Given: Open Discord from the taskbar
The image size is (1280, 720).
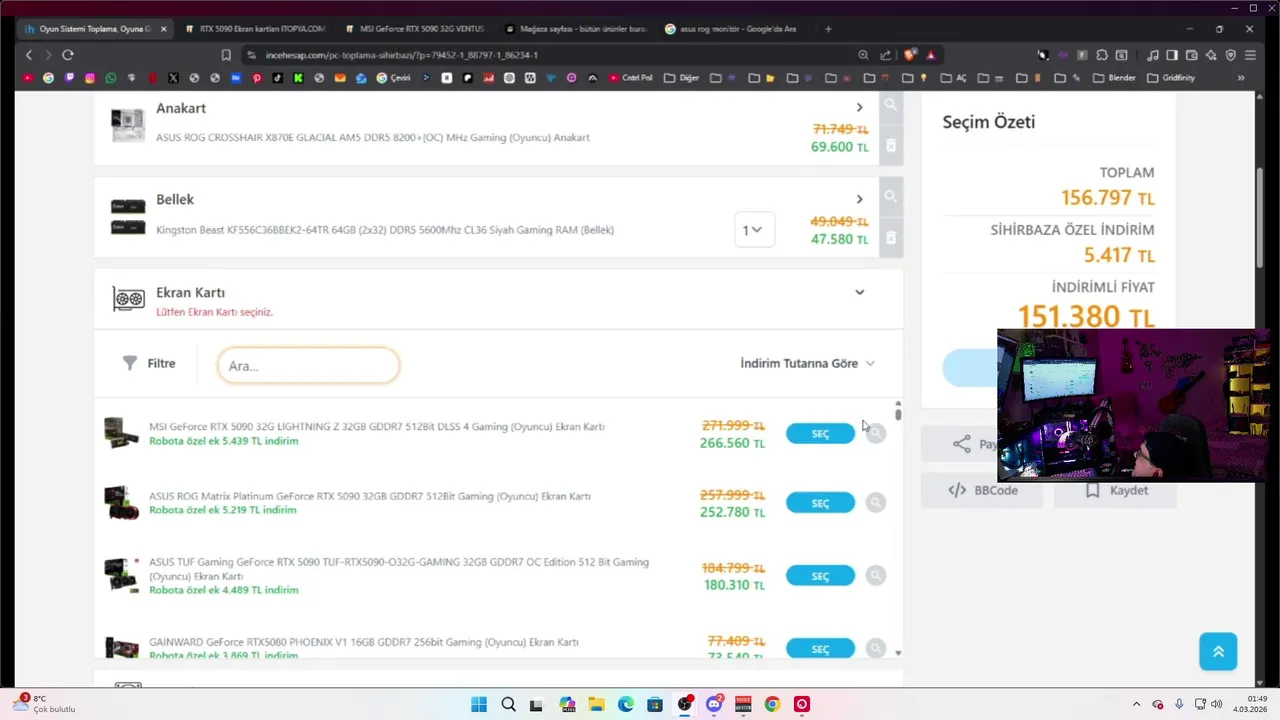Looking at the screenshot, I should point(714,704).
